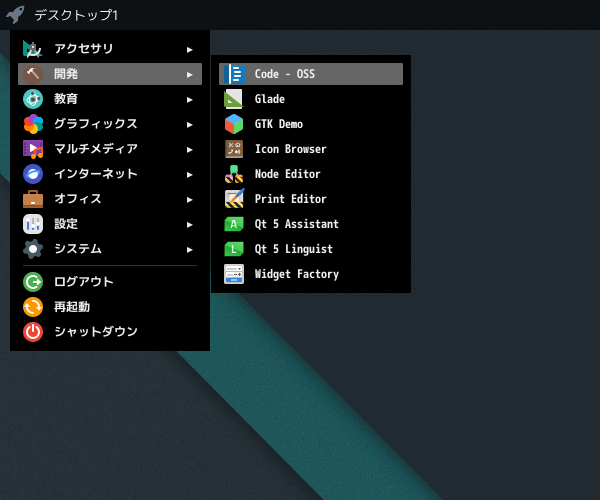Click the Qt 5 Assistant icon

(x=234, y=224)
